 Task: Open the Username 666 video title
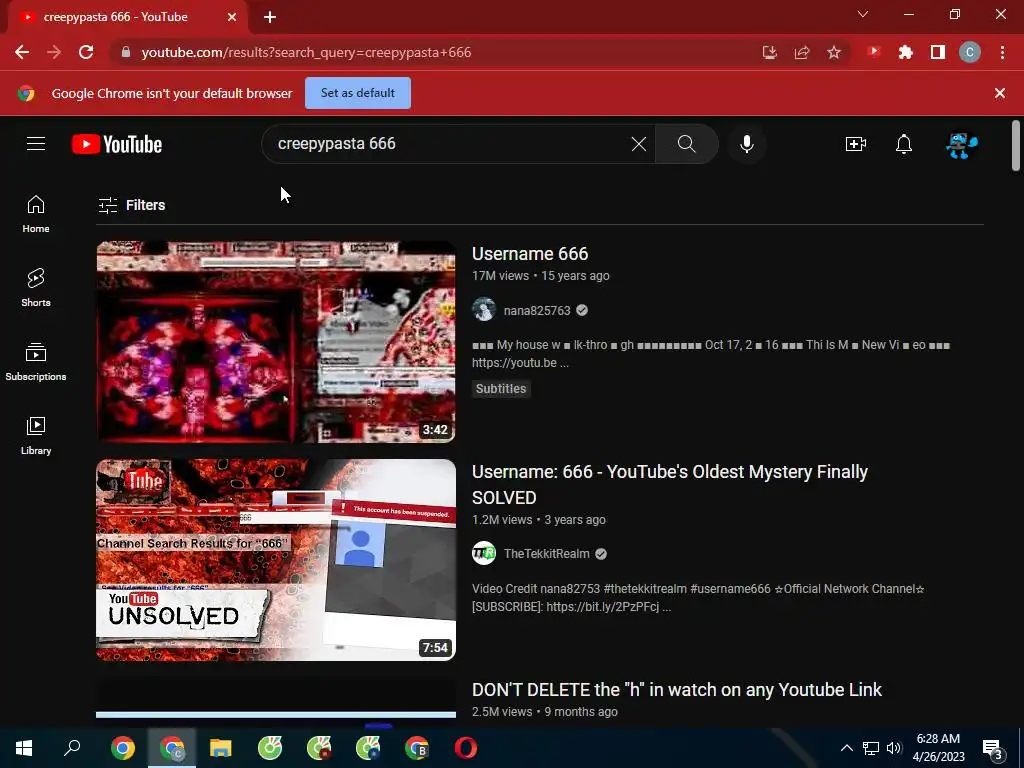[530, 253]
